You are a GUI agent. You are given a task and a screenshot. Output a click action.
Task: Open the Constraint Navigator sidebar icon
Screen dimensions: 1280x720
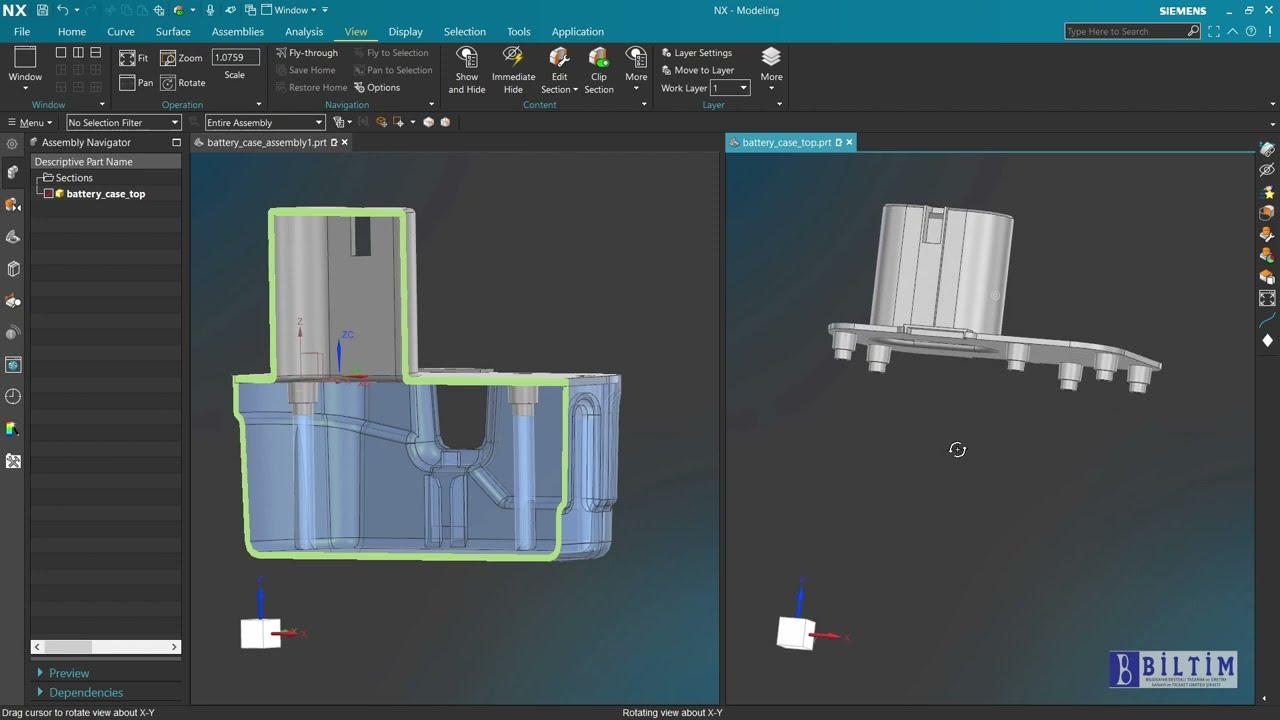[x=13, y=205]
